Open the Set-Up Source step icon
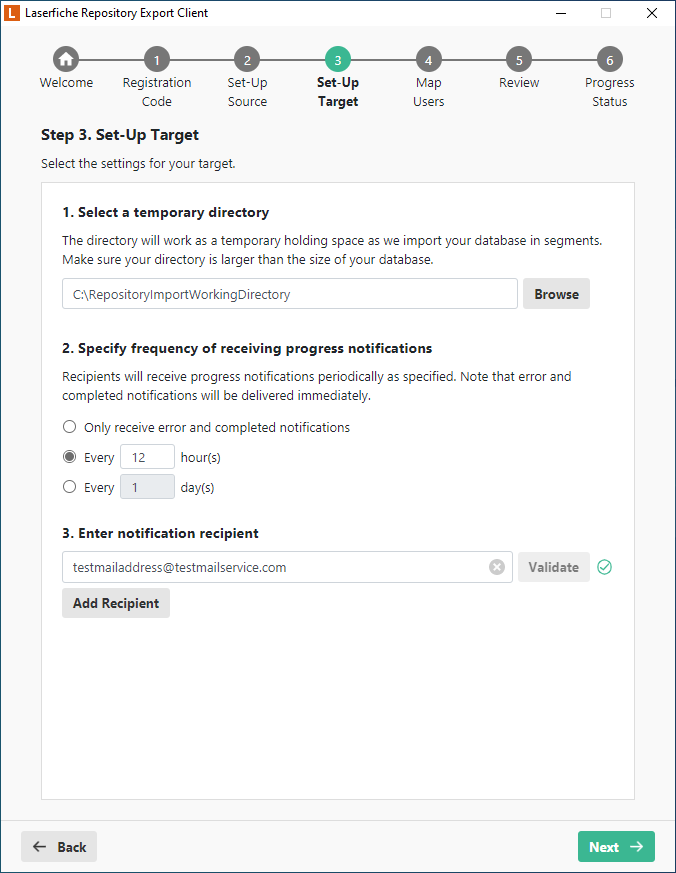The height and width of the screenshot is (873, 676). click(247, 59)
